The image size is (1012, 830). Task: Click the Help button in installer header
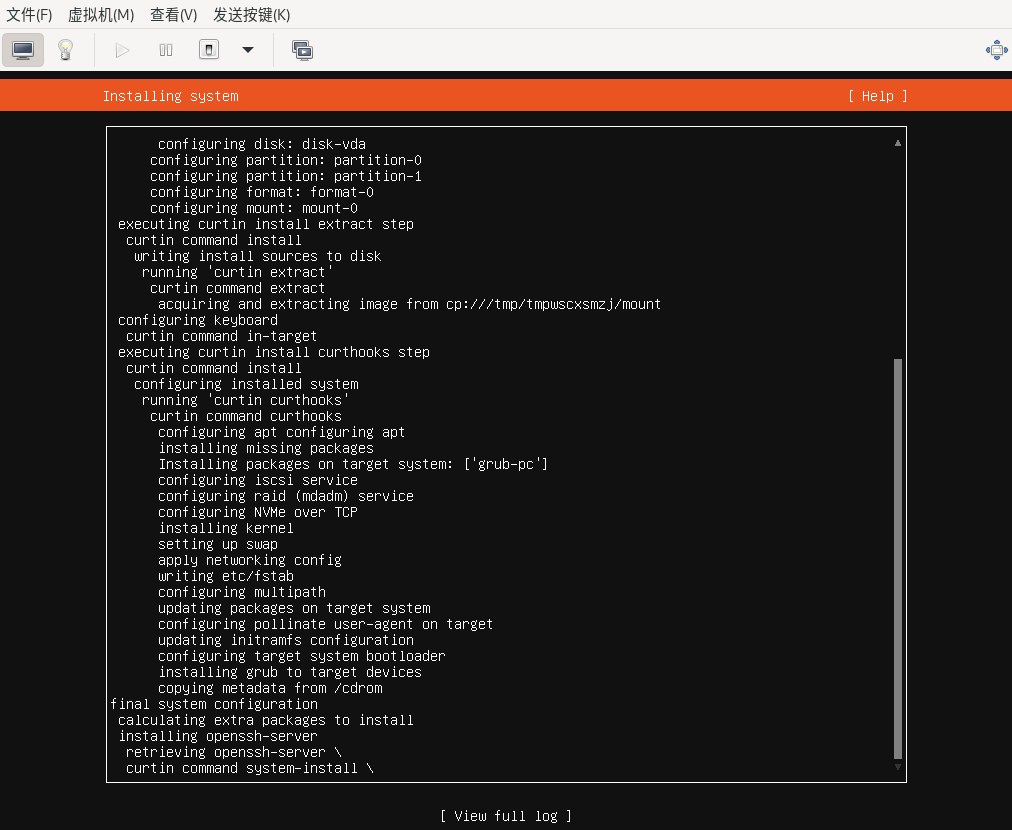tap(878, 96)
